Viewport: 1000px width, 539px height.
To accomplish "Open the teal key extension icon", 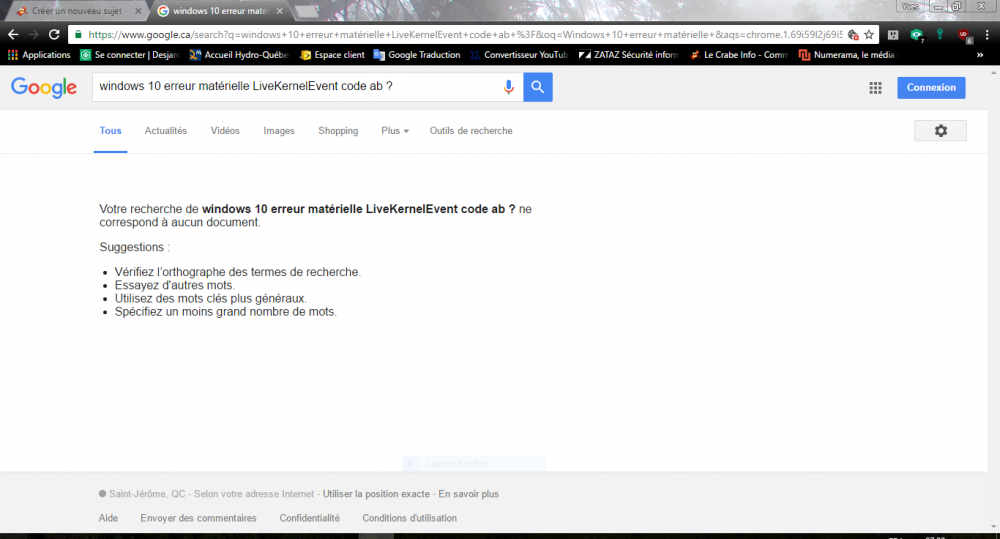I will 940,34.
